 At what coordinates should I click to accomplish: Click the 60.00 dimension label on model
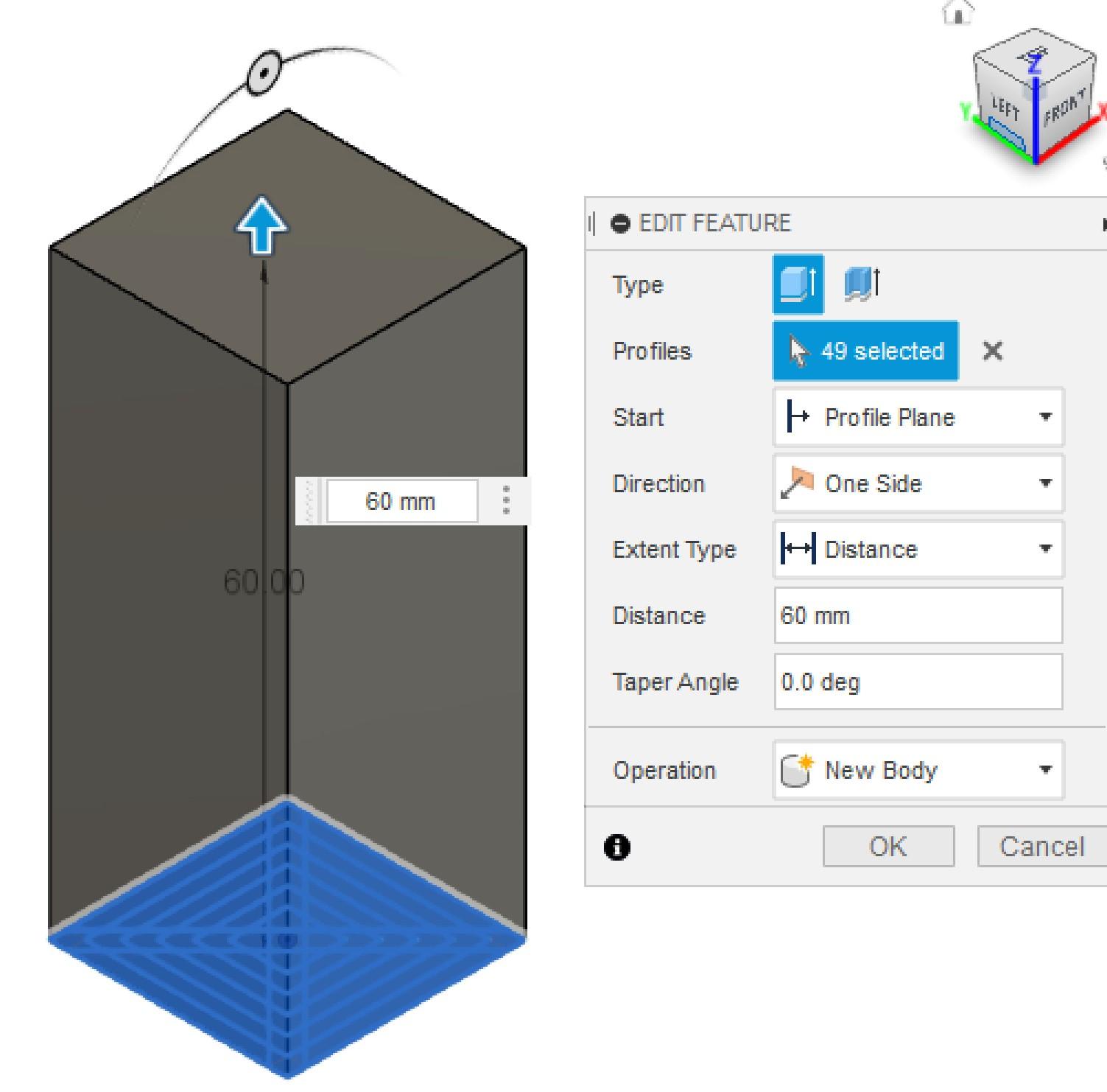point(264,582)
